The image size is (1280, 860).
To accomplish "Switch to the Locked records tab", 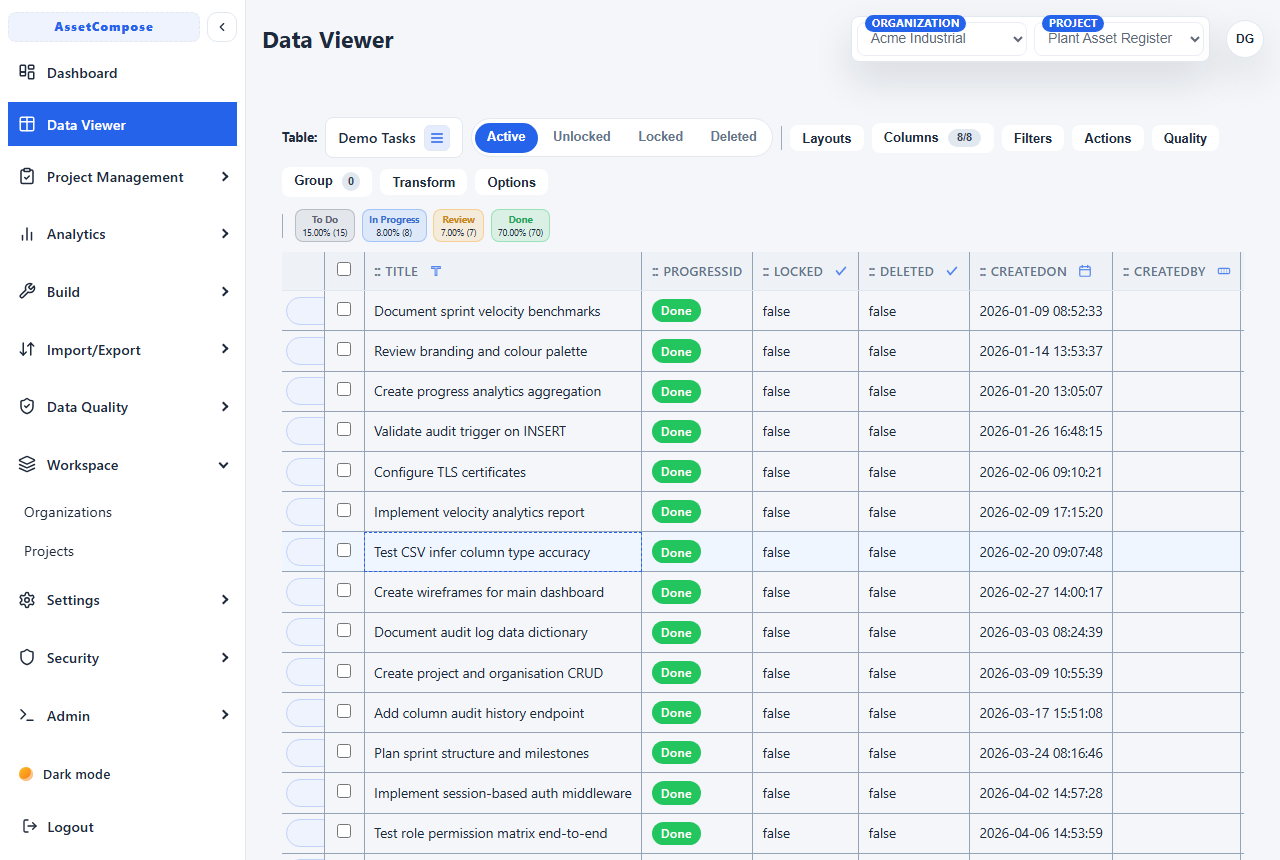I will click(x=661, y=137).
